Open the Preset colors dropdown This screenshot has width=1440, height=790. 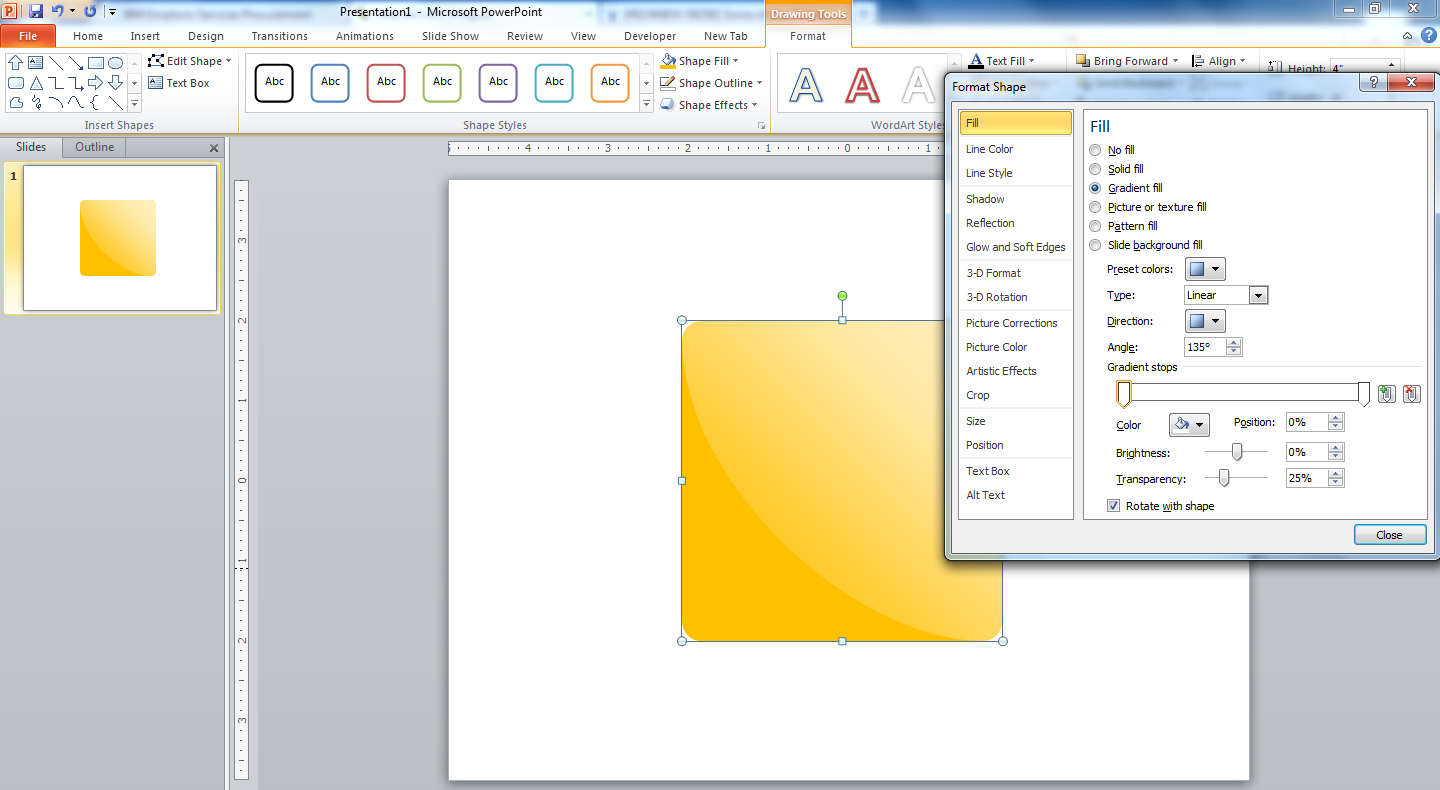pos(1205,269)
